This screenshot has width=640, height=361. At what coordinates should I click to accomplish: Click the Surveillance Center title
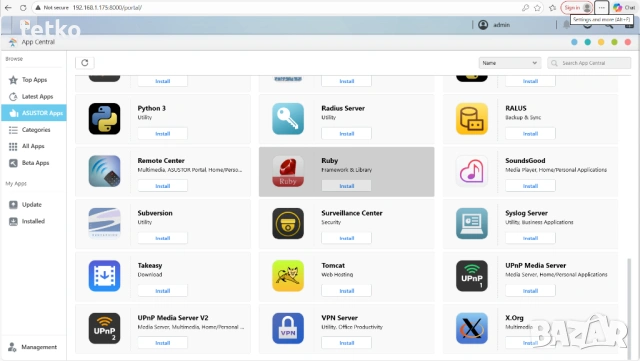pyautogui.click(x=352, y=213)
